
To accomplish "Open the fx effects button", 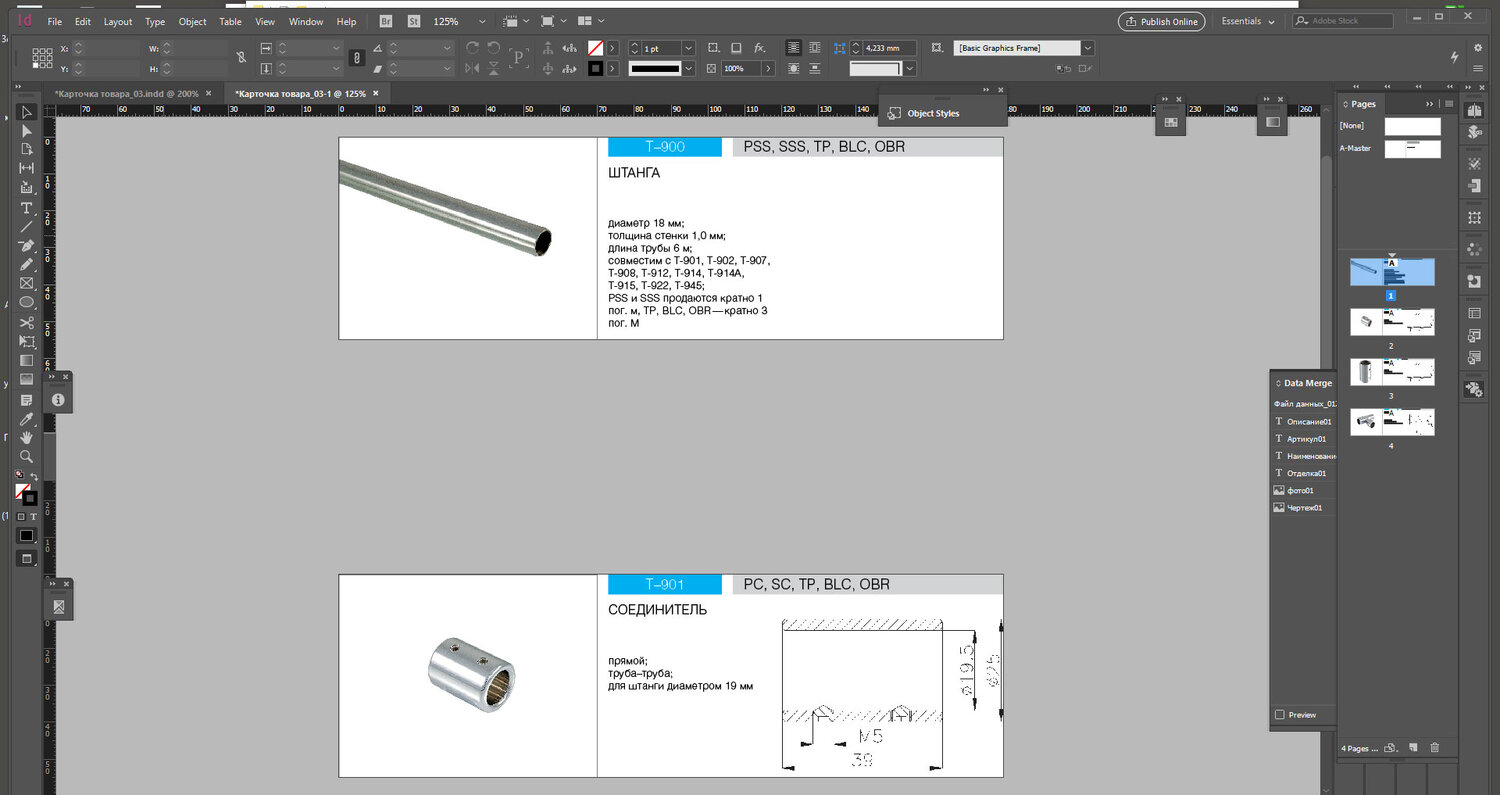I will (760, 48).
